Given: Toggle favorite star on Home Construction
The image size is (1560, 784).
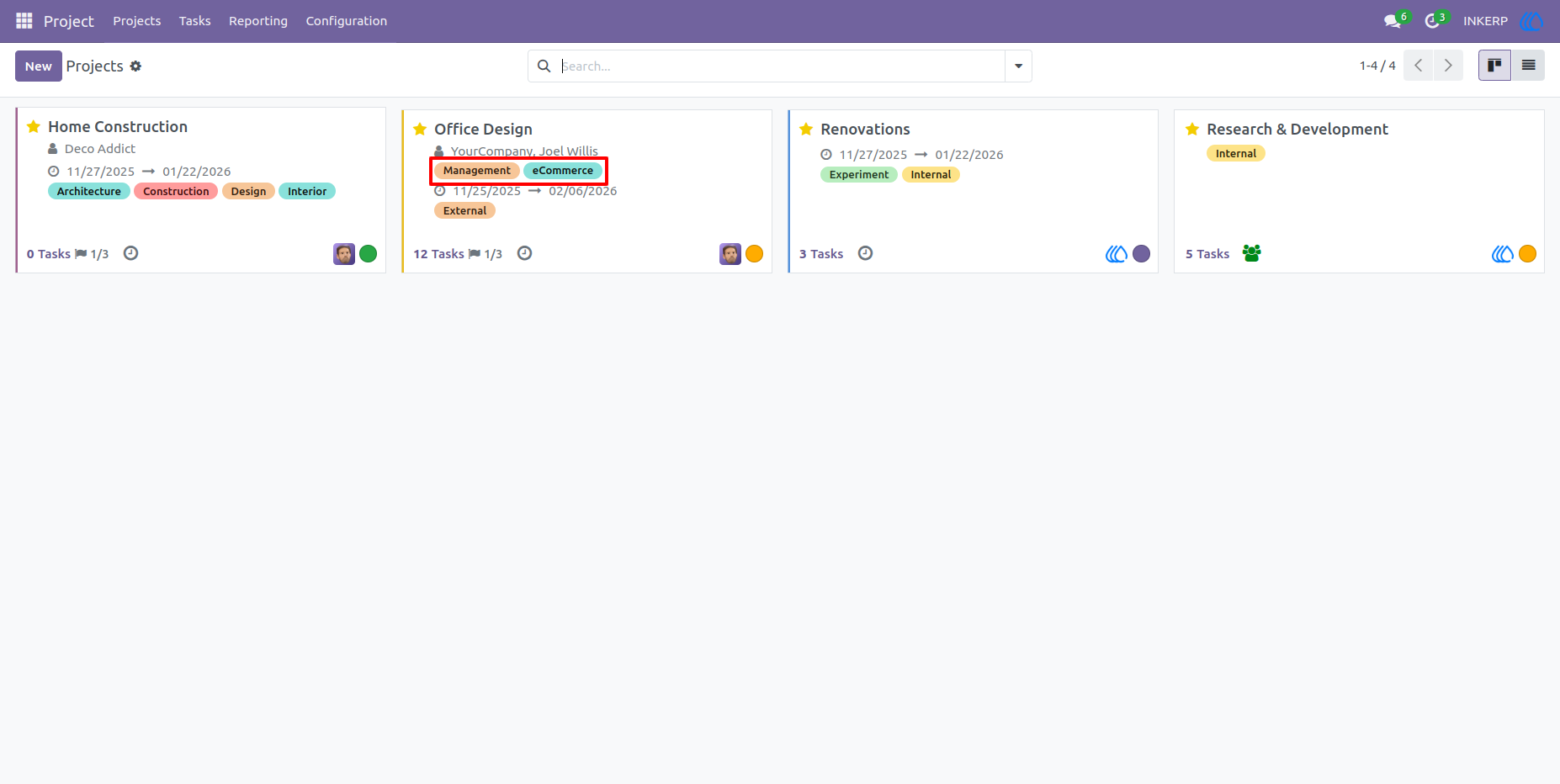Looking at the screenshot, I should pyautogui.click(x=34, y=127).
